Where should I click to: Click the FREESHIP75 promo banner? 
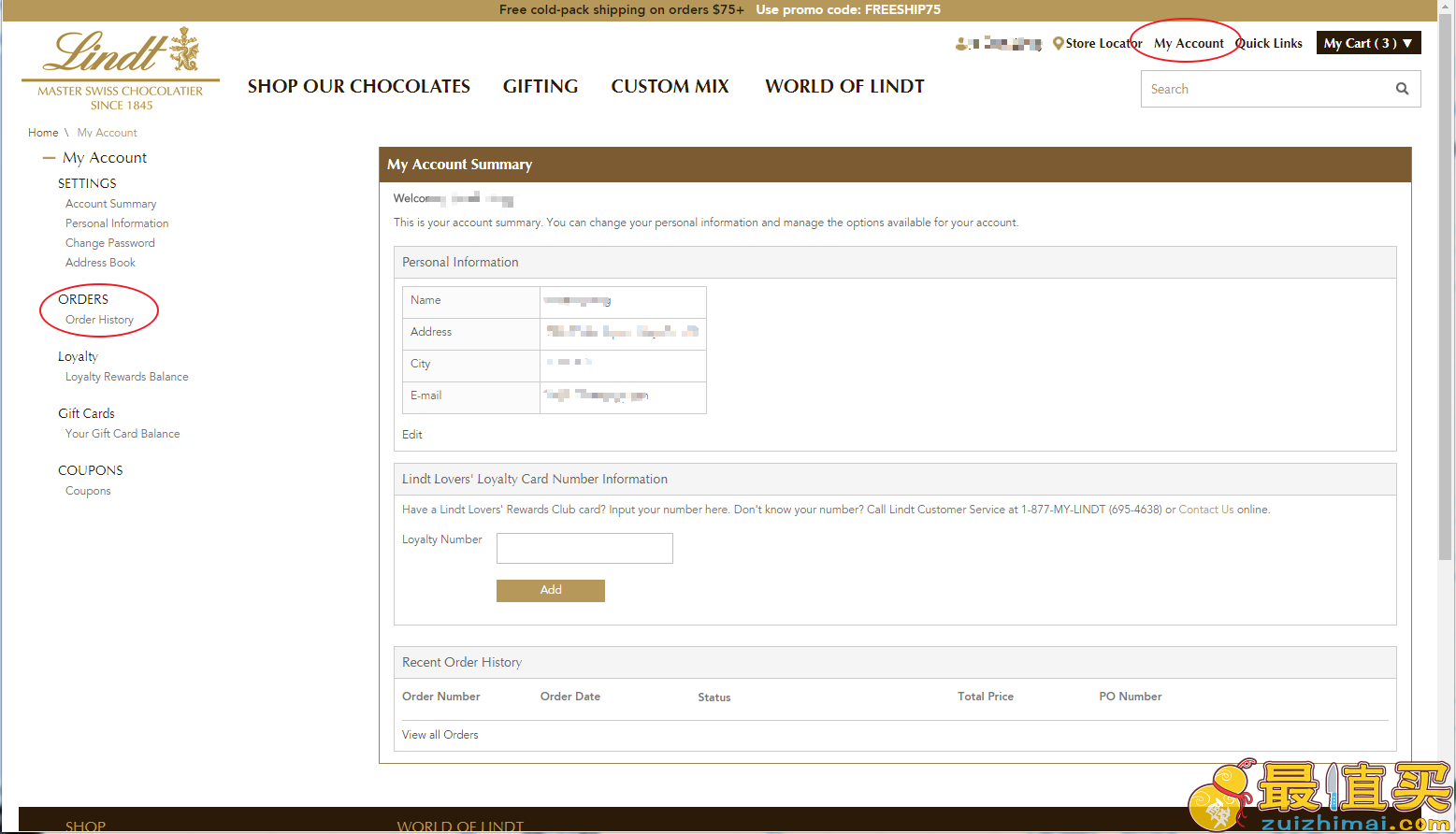[719, 10]
